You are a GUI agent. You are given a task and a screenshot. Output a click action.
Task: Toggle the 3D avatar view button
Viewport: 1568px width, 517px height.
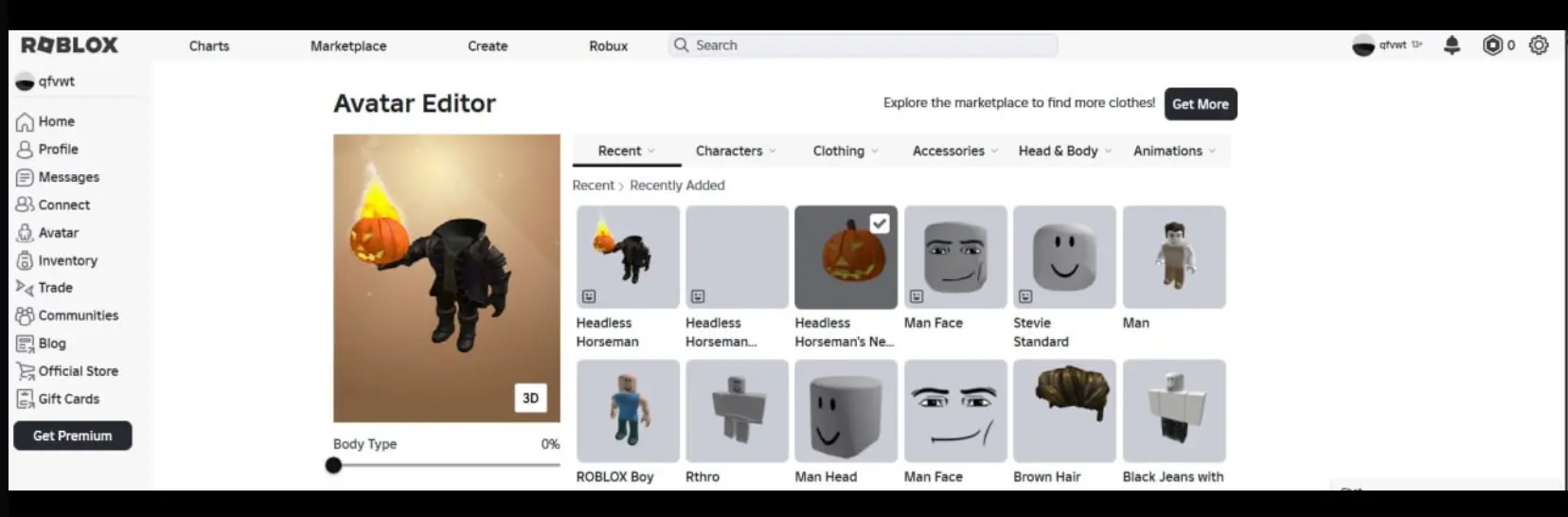tap(530, 398)
